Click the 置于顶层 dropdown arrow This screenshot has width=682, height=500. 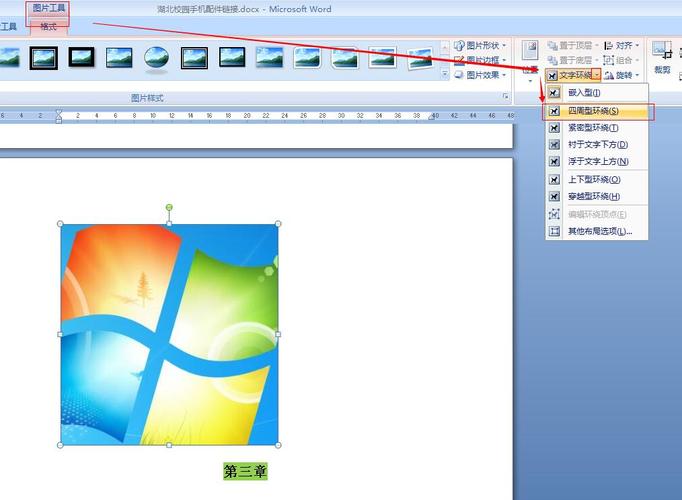(596, 46)
